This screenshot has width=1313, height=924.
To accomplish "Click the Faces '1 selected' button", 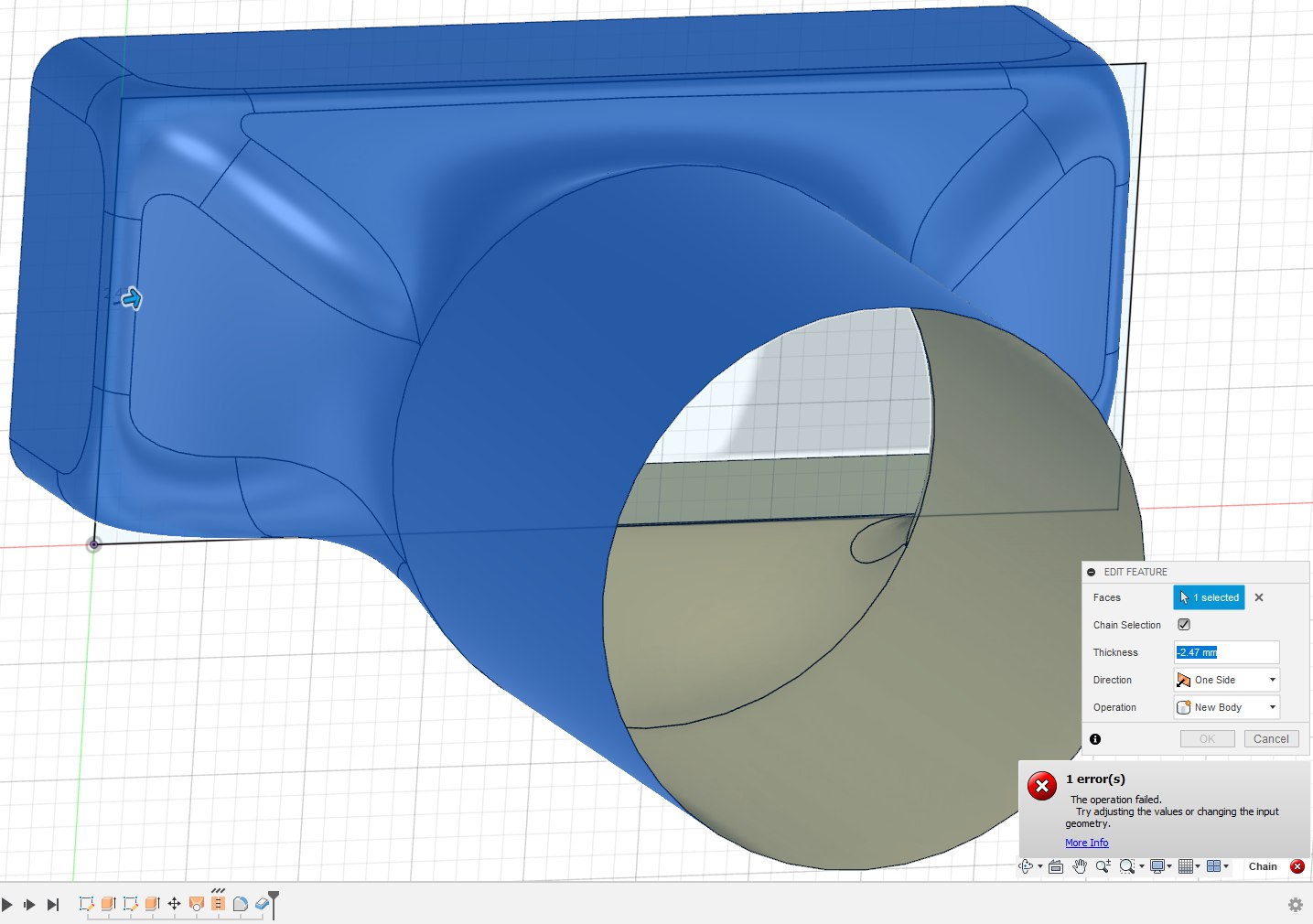I will (x=1209, y=597).
